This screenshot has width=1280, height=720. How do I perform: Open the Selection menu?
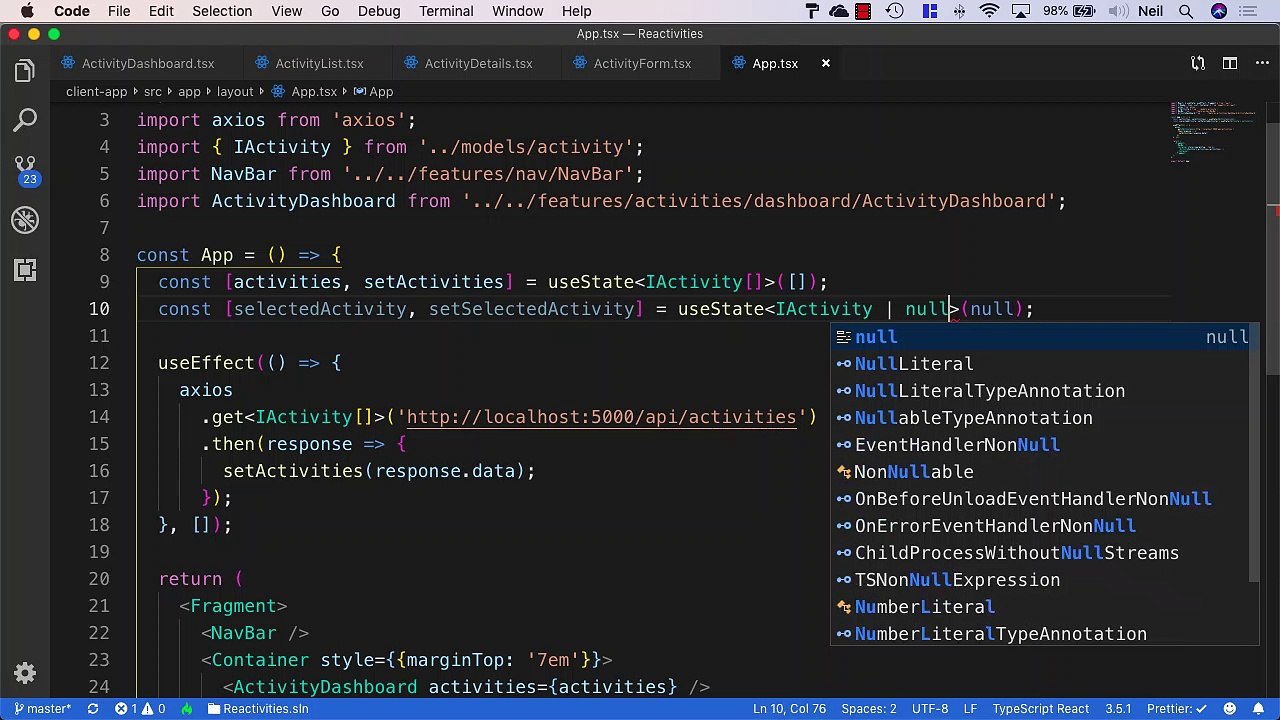(x=222, y=11)
